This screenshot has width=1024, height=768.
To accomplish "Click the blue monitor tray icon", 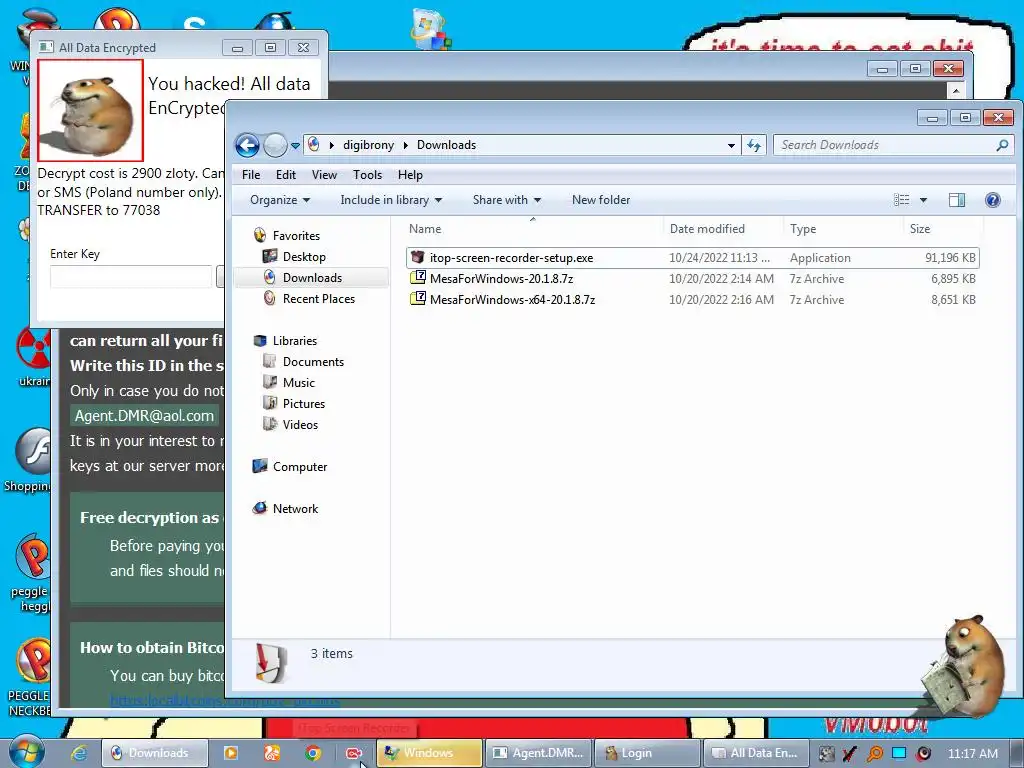I will tap(899, 753).
